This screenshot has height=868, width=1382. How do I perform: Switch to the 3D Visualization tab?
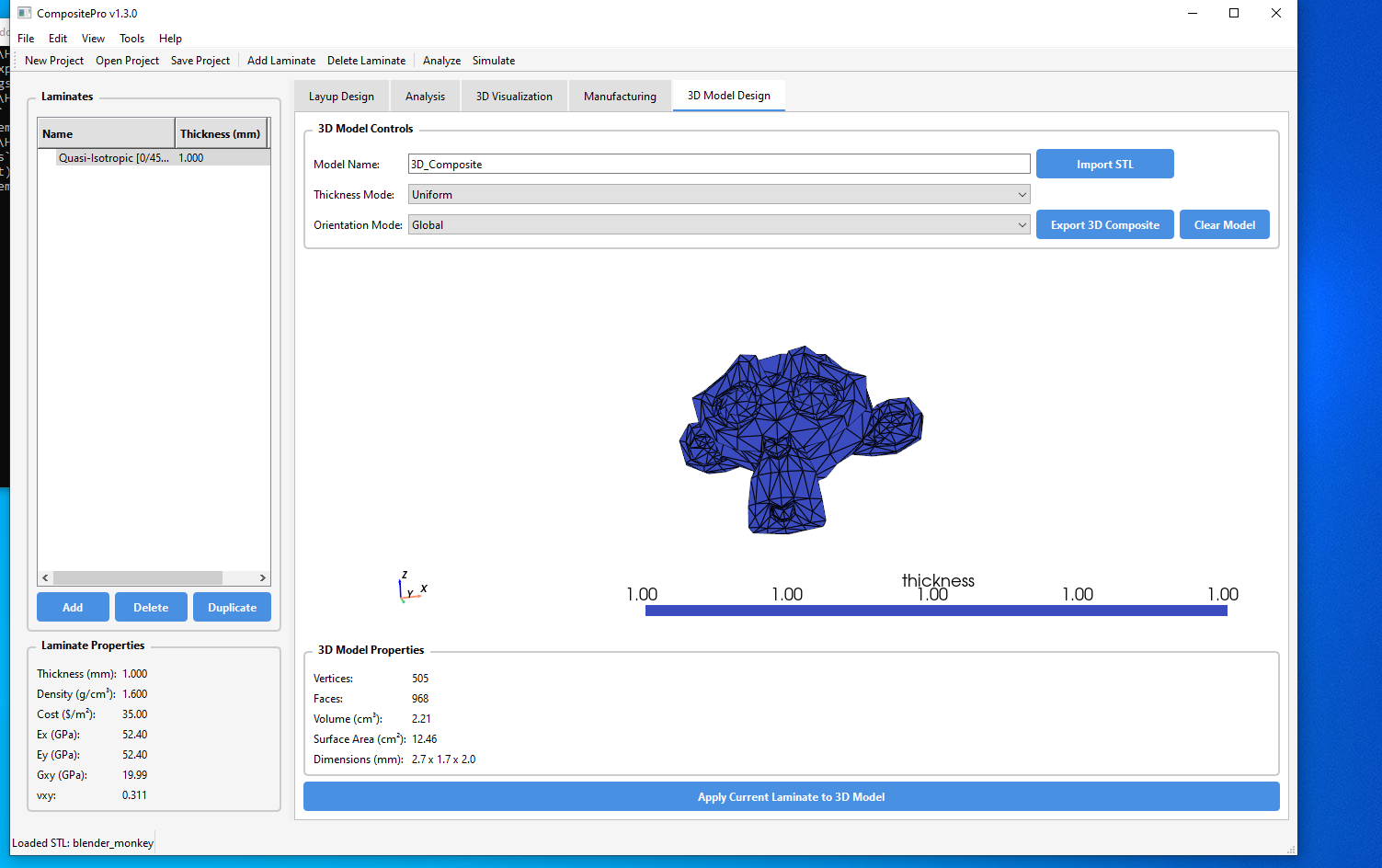(514, 97)
